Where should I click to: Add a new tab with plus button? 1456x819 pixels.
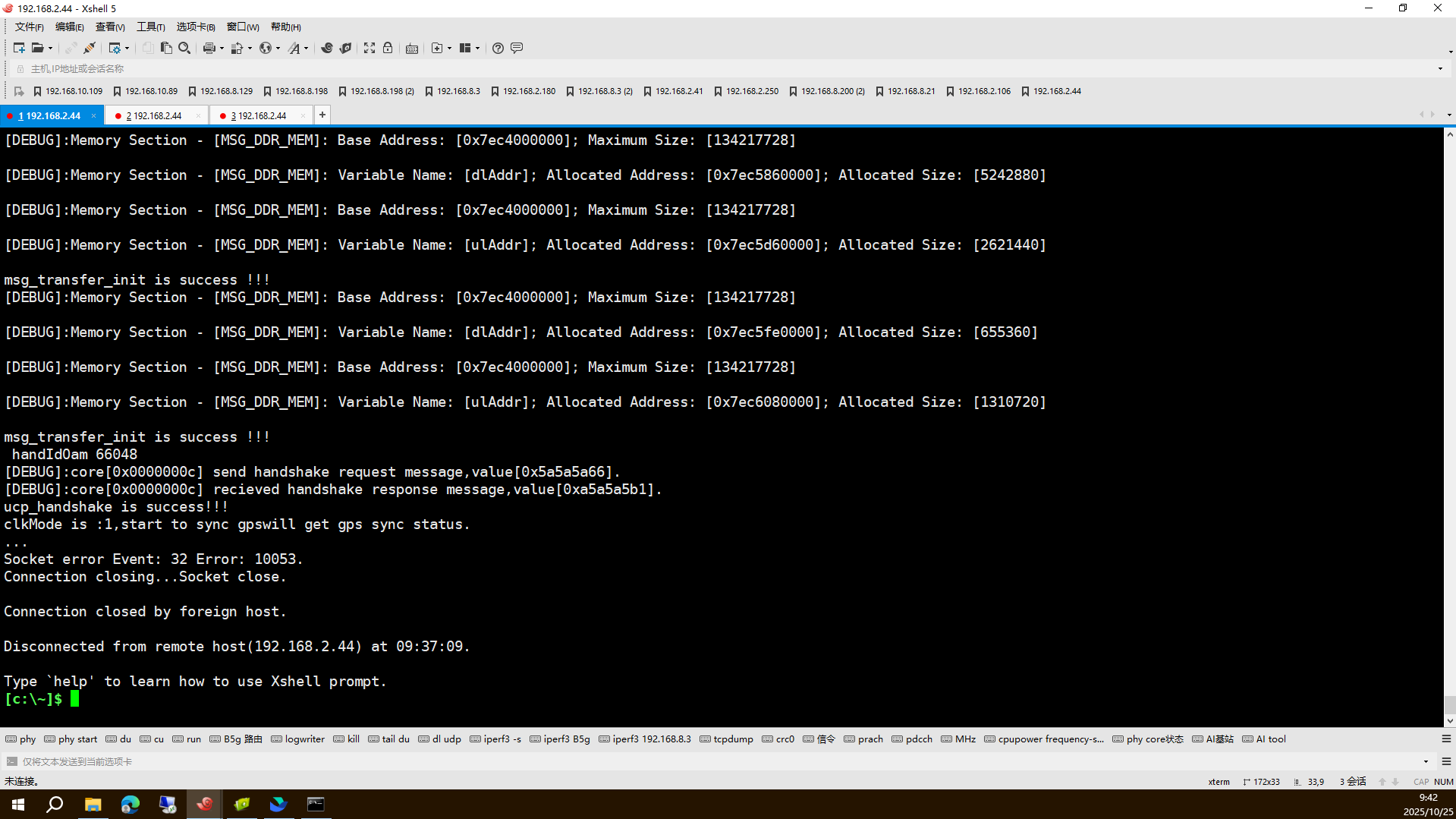[x=322, y=115]
